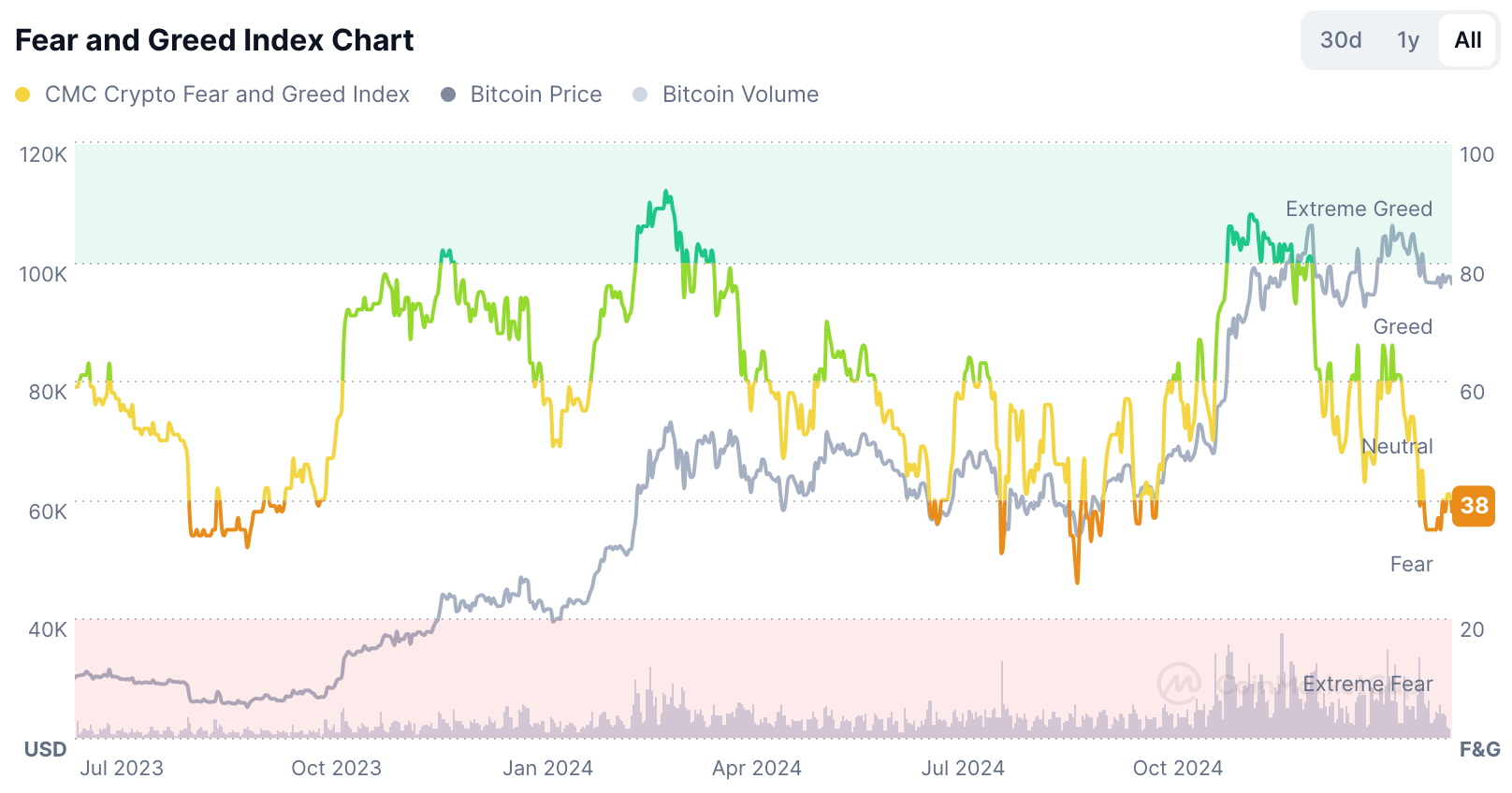Click the gray Bitcoin Price legend dot
The height and width of the screenshot is (793, 1512).
click(448, 94)
